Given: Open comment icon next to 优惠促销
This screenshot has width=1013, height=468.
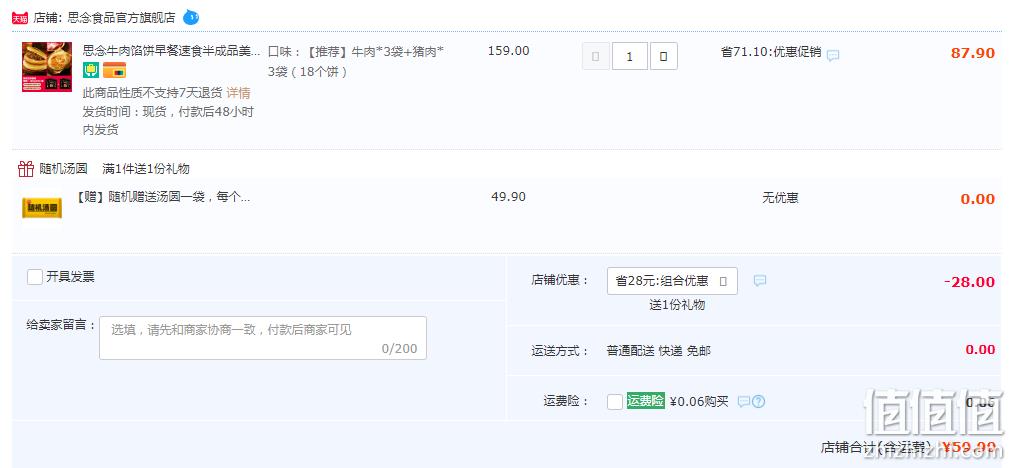Looking at the screenshot, I should [x=833, y=55].
